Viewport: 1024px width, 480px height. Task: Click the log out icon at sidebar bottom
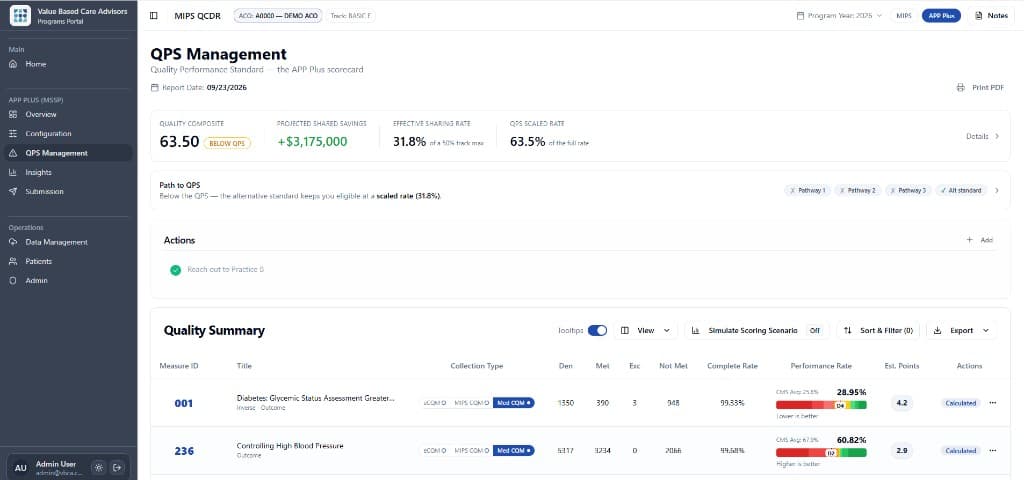pyautogui.click(x=117, y=468)
